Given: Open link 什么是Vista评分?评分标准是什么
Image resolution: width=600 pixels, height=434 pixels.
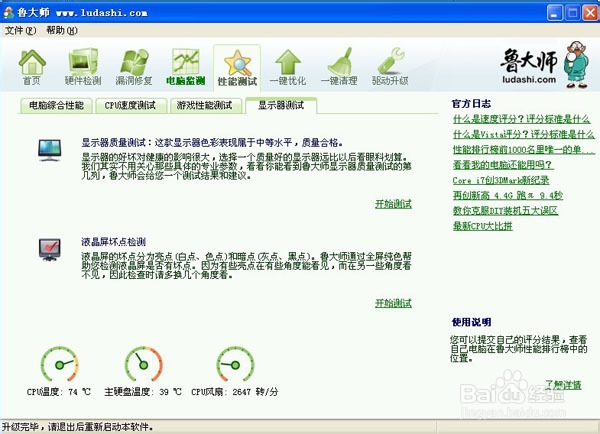Looking at the screenshot, I should click(x=523, y=134).
